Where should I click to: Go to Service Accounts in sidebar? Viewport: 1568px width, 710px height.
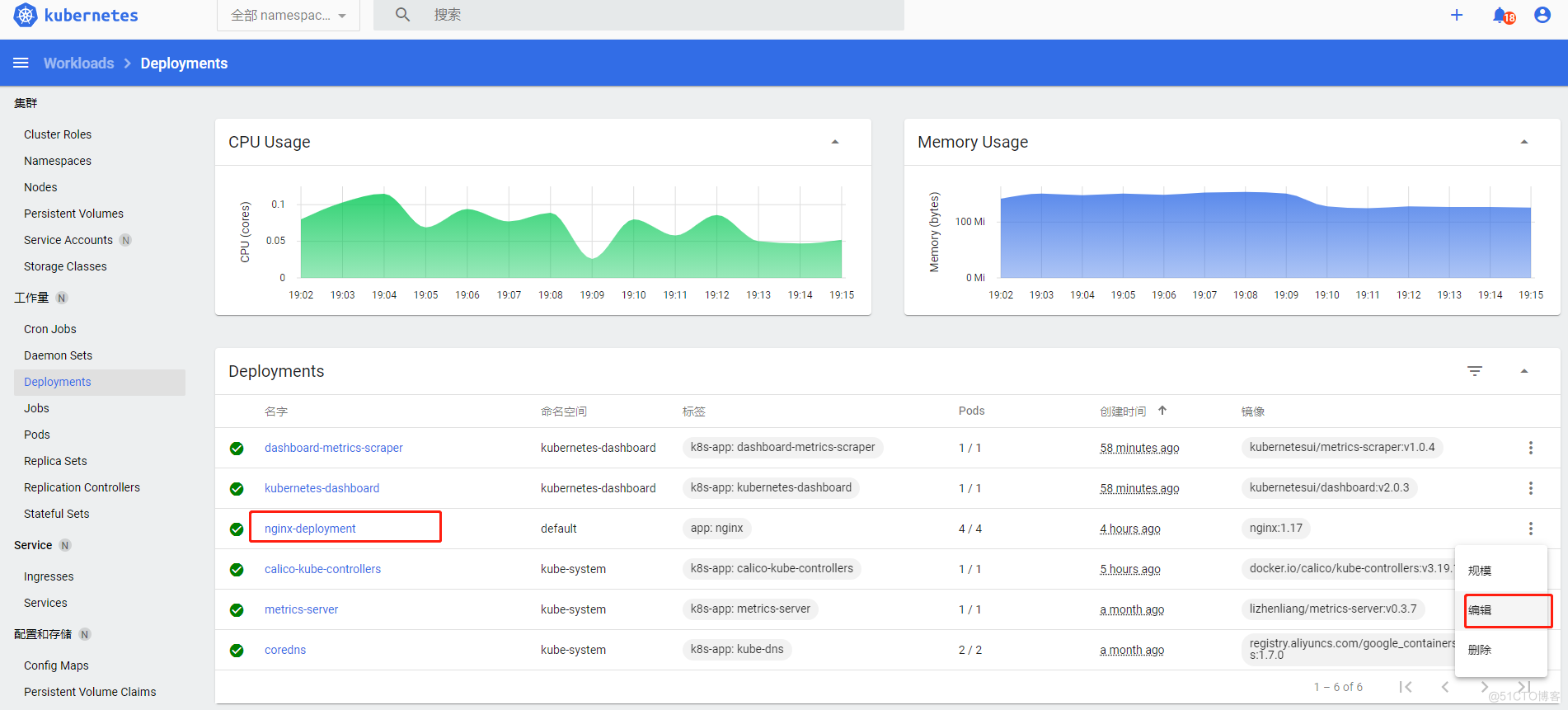click(x=68, y=240)
